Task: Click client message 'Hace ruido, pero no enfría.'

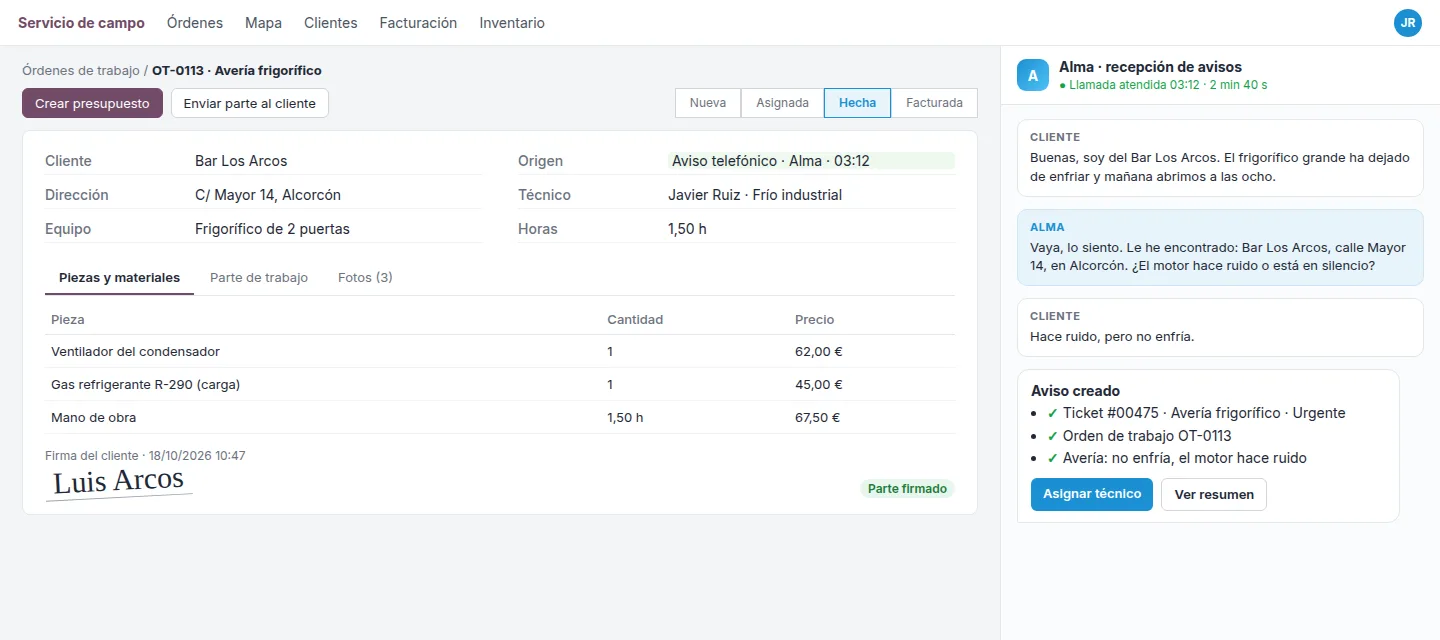Action: tap(1220, 327)
